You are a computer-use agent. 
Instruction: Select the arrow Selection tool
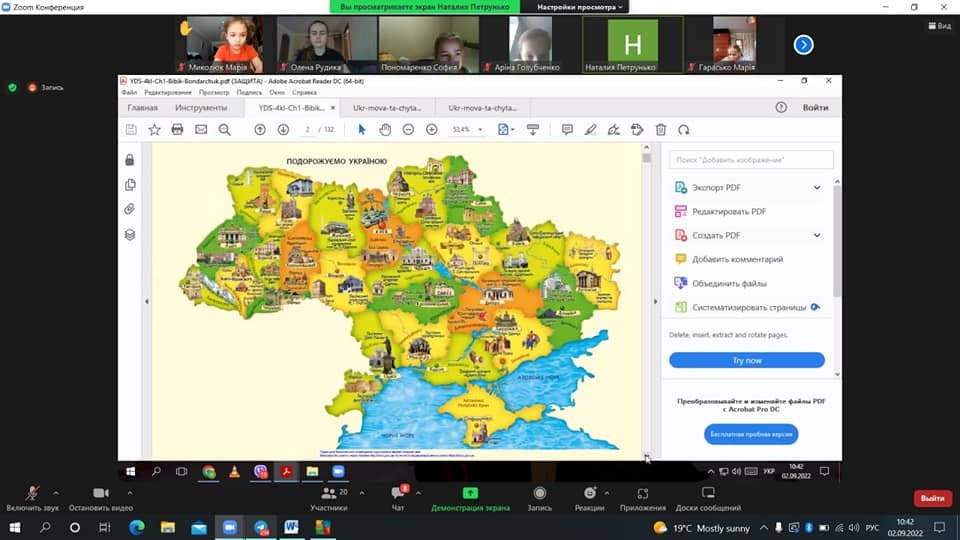[362, 130]
